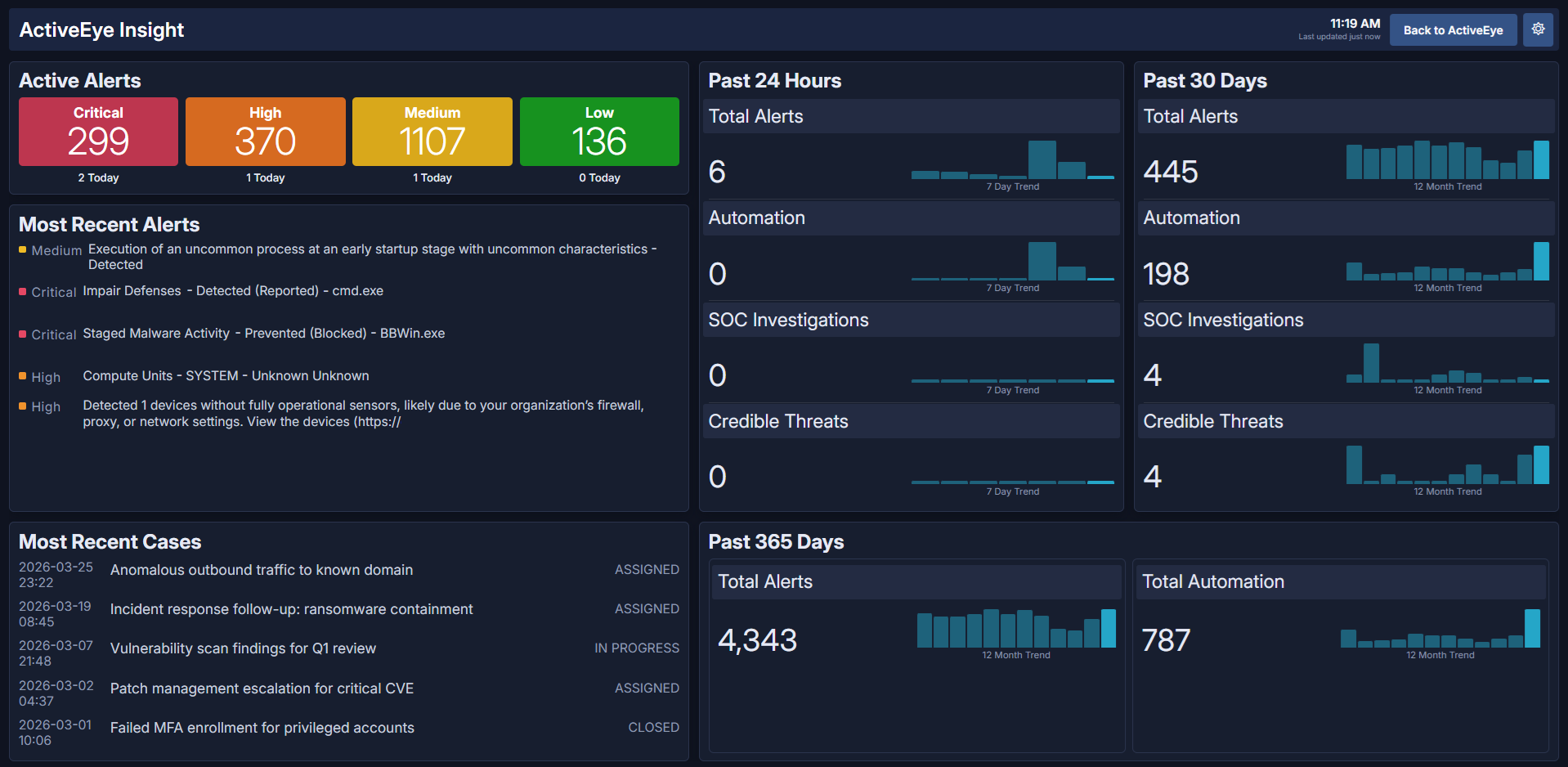Click the Critical marker beside Staged Malware Activity
1568x767 pixels.
point(20,334)
